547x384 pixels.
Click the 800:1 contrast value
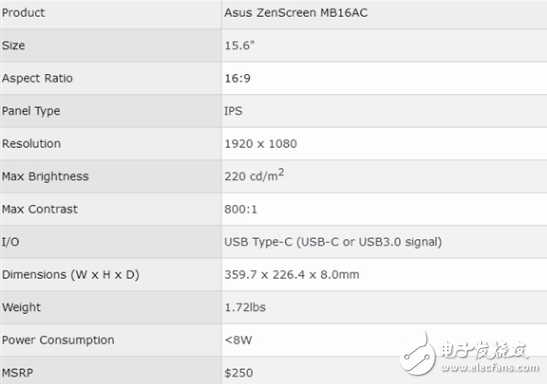(x=241, y=209)
